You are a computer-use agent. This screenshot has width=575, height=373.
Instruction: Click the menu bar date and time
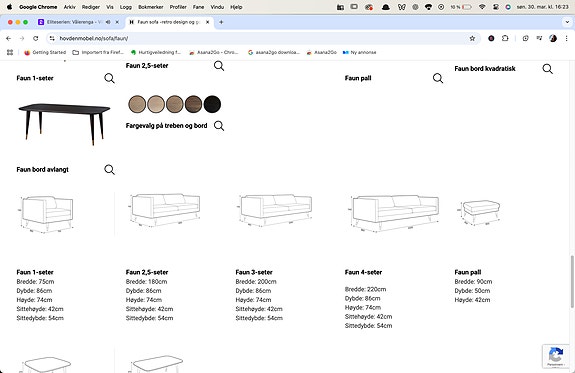542,7
